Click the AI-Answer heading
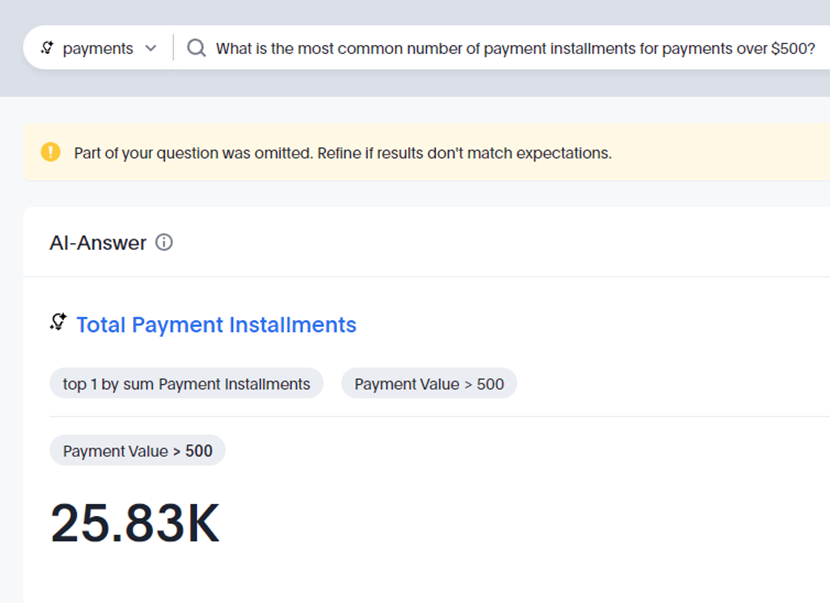 point(98,242)
